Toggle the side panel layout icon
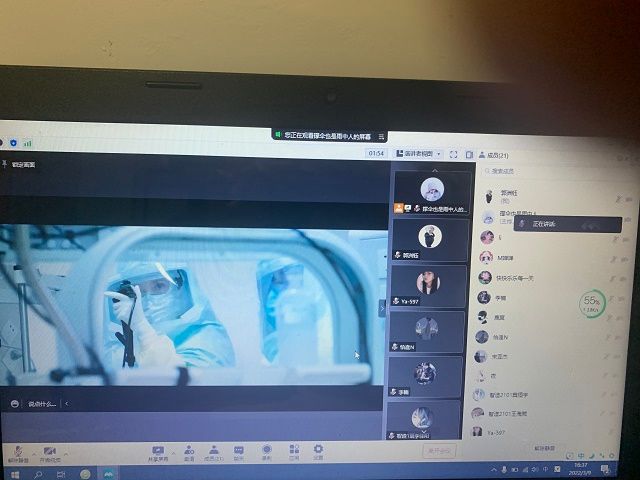Viewport: 640px width, 480px height. pyautogui.click(x=469, y=155)
